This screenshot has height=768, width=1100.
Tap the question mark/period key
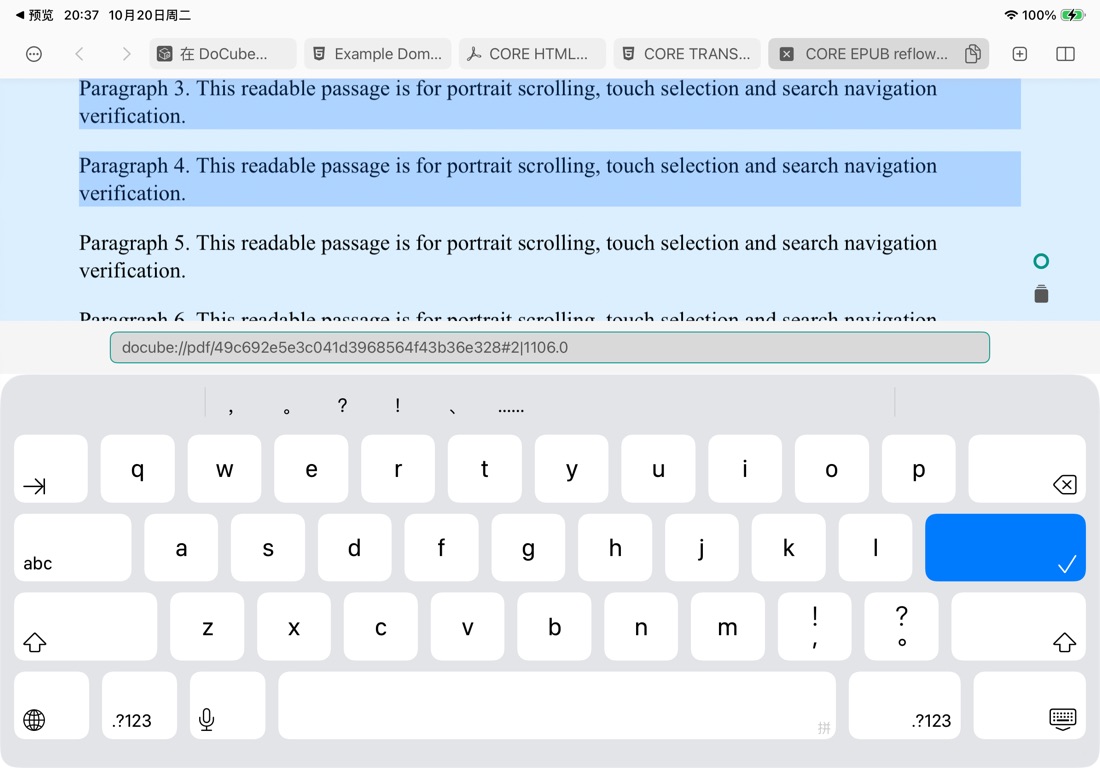(901, 626)
